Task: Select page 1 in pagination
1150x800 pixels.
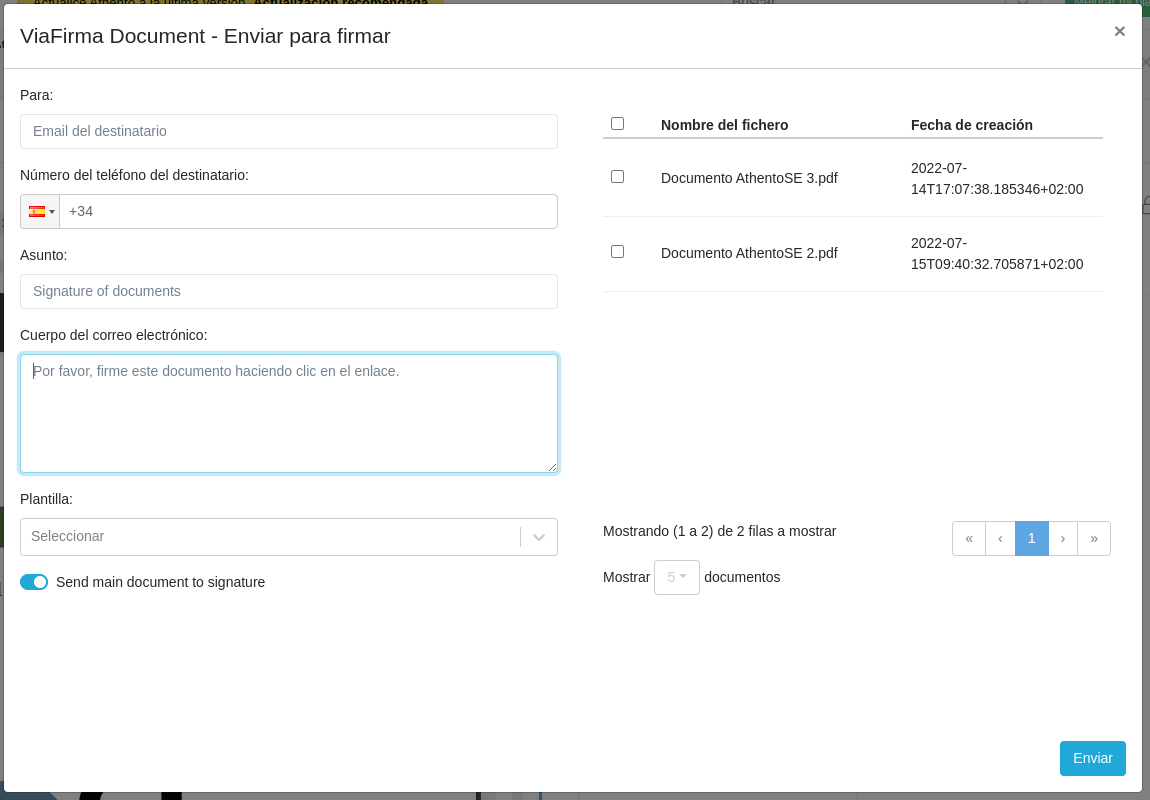Action: (1031, 538)
